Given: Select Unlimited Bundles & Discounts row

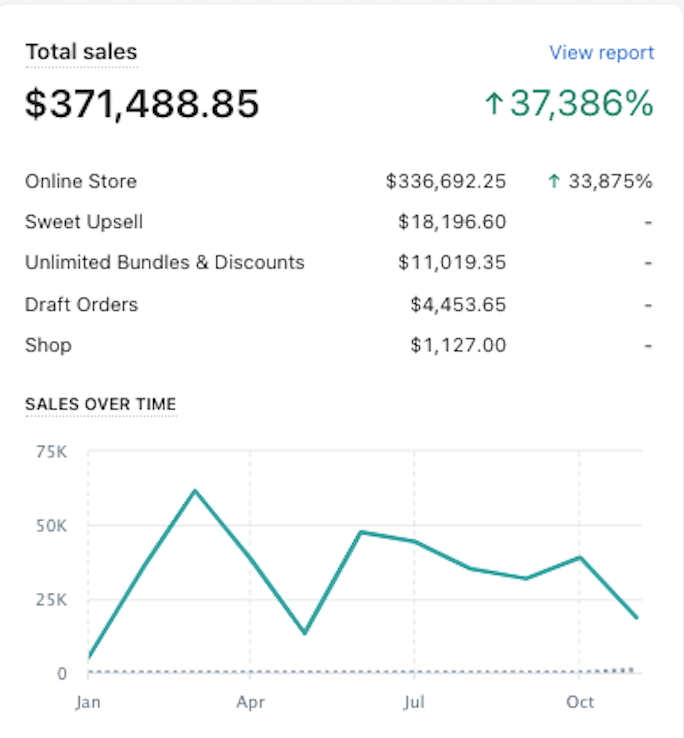Looking at the screenshot, I should [x=164, y=263].
